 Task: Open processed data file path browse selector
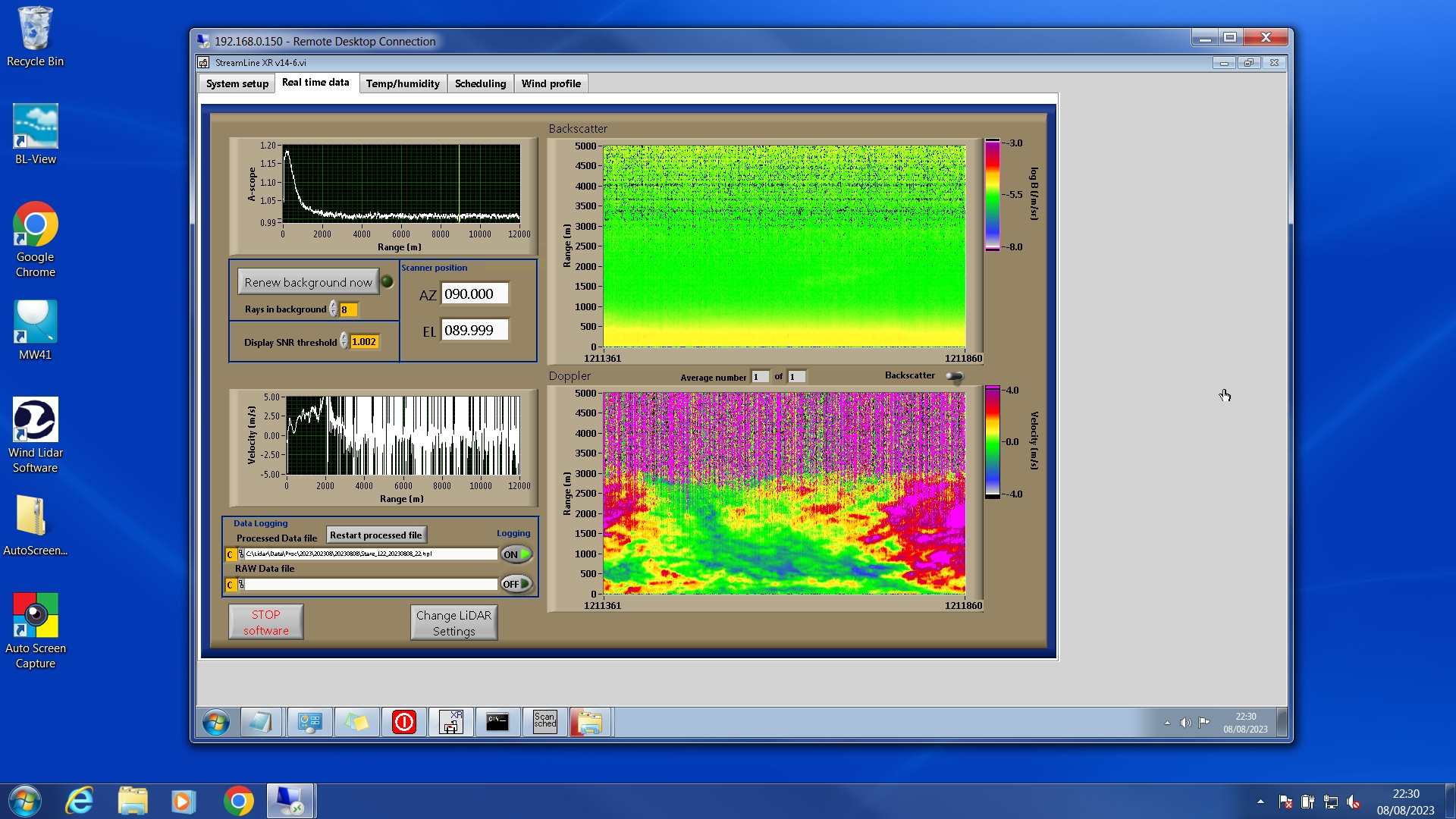pyautogui.click(x=241, y=554)
